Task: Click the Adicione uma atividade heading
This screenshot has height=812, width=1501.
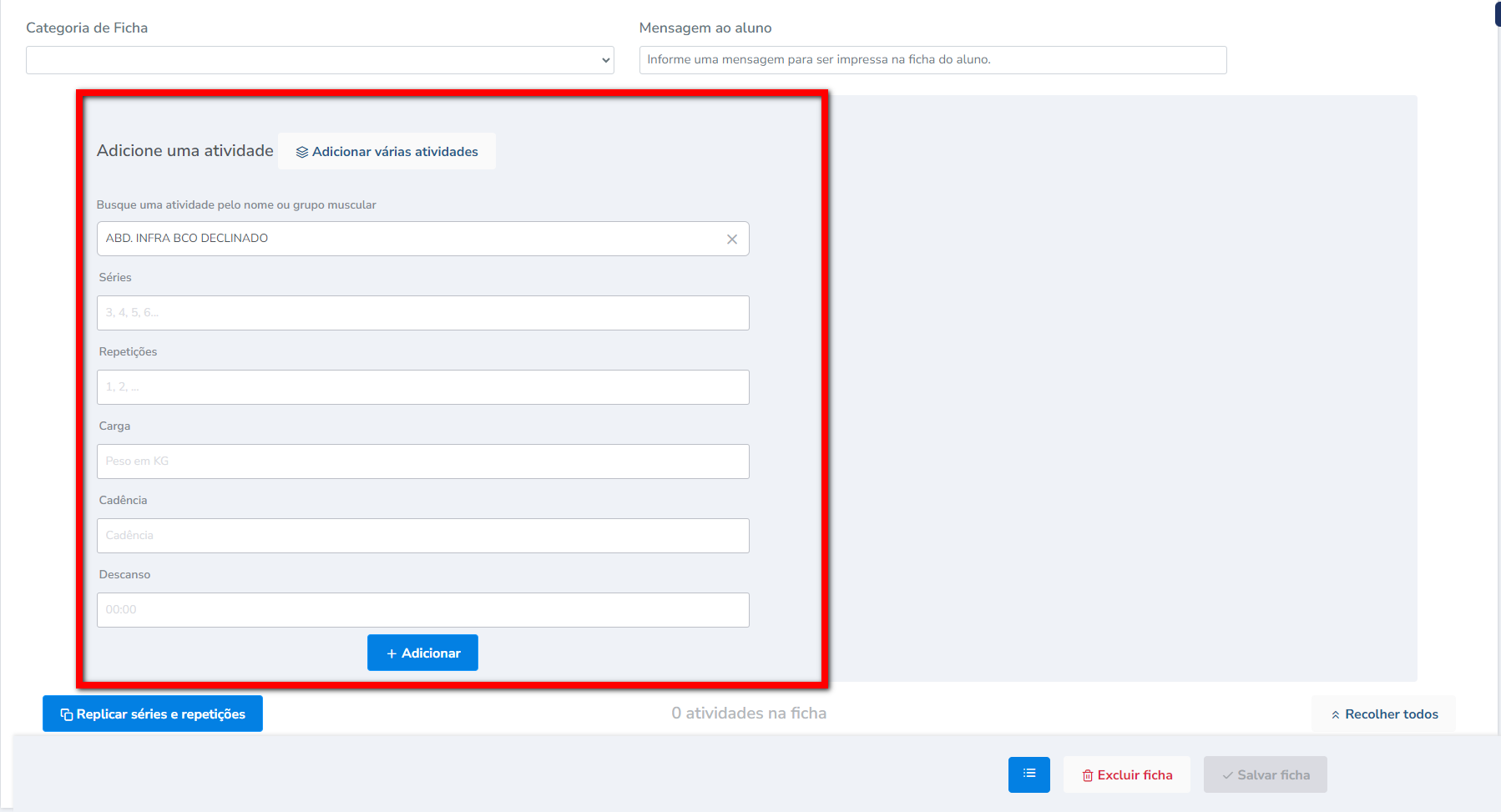Action: click(185, 151)
